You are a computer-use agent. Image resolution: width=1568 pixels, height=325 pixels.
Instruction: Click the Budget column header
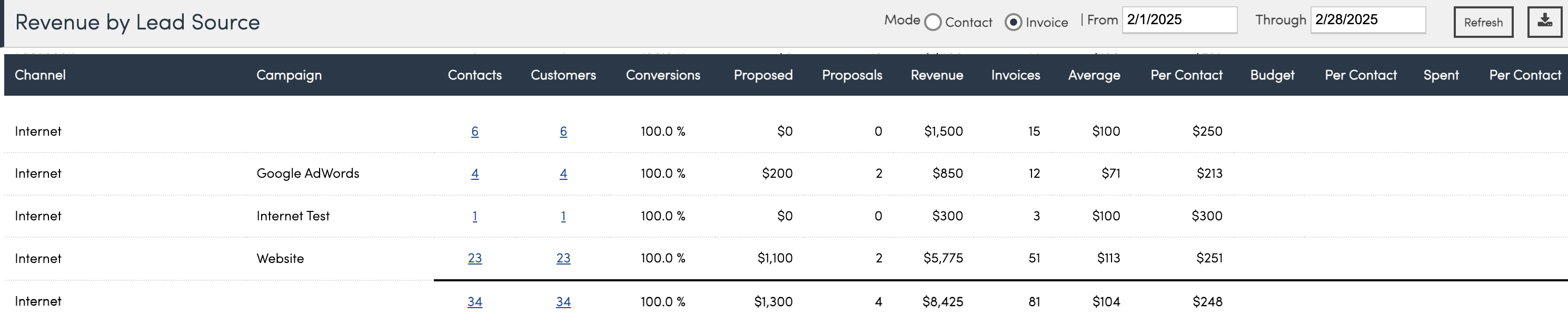1272,75
